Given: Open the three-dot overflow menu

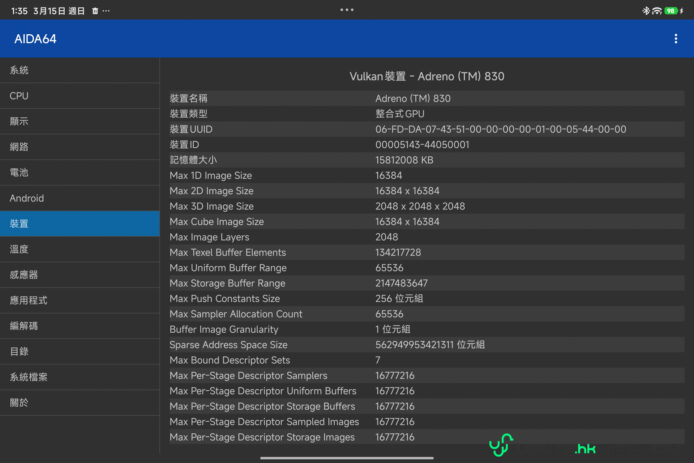Looking at the screenshot, I should [676, 39].
